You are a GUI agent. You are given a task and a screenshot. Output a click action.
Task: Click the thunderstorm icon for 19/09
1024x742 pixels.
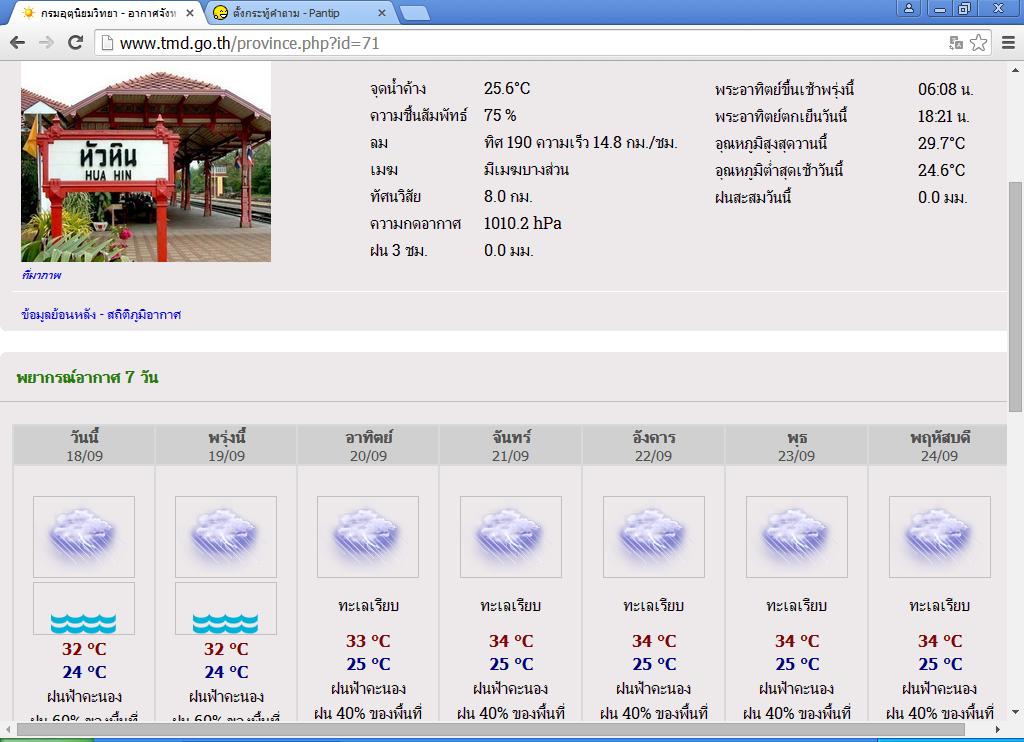[x=226, y=537]
